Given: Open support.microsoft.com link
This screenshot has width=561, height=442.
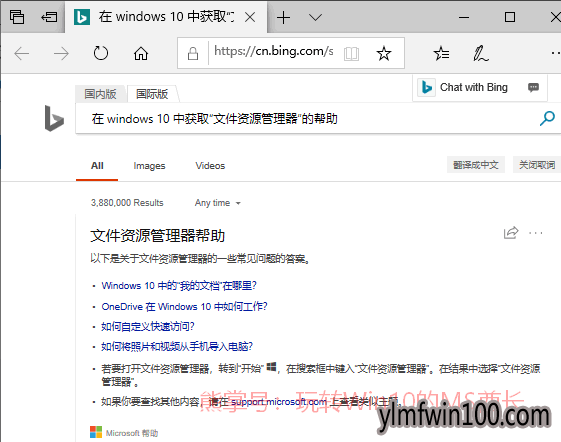Looking at the screenshot, I should pos(278,402).
